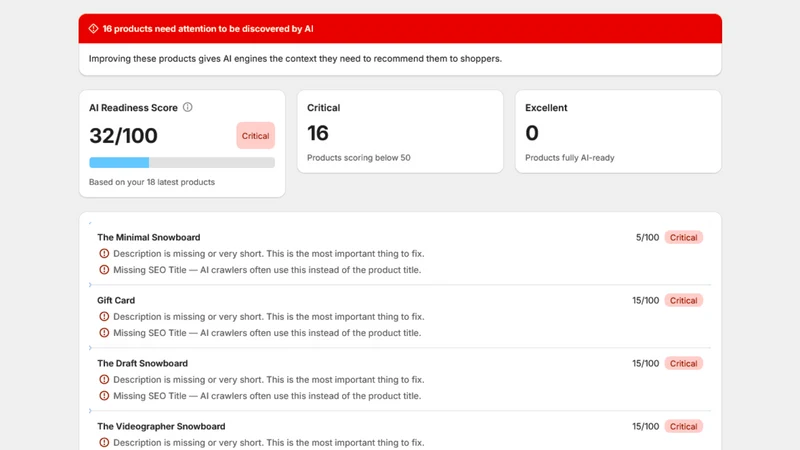Click the 'AI Readiness Score' heading
800x450 pixels.
coord(133,108)
